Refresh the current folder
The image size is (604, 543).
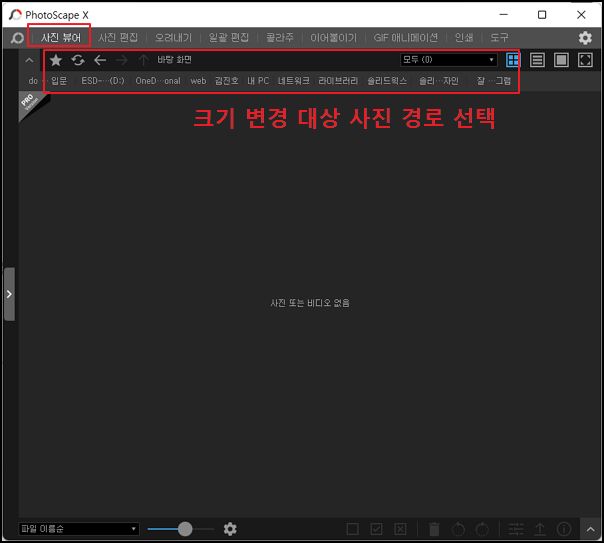pyautogui.click(x=78, y=60)
